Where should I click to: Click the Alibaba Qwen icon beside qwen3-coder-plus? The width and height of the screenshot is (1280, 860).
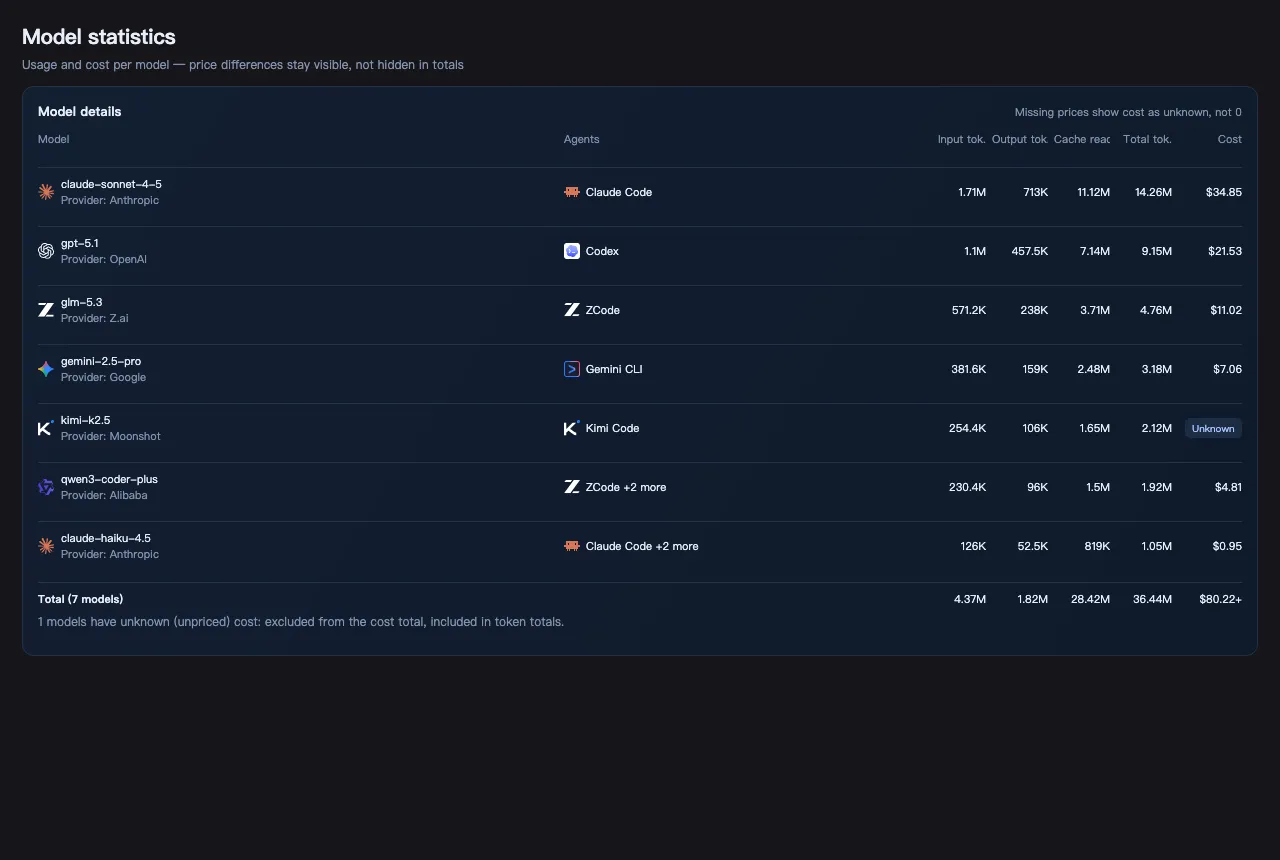46,487
